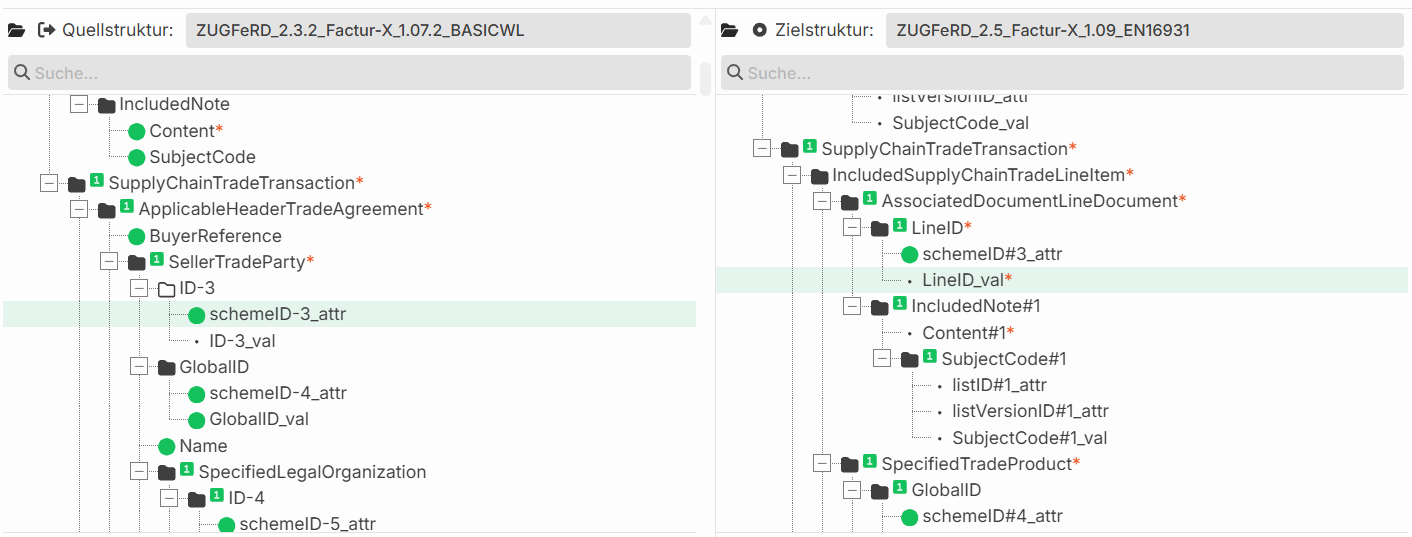Collapse the SubjectCode#1 node
Viewport: 1412px width, 537px height.
[882, 358]
